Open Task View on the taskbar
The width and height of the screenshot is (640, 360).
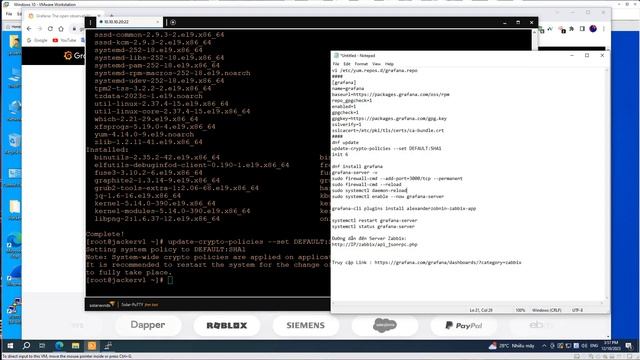tap(42, 346)
